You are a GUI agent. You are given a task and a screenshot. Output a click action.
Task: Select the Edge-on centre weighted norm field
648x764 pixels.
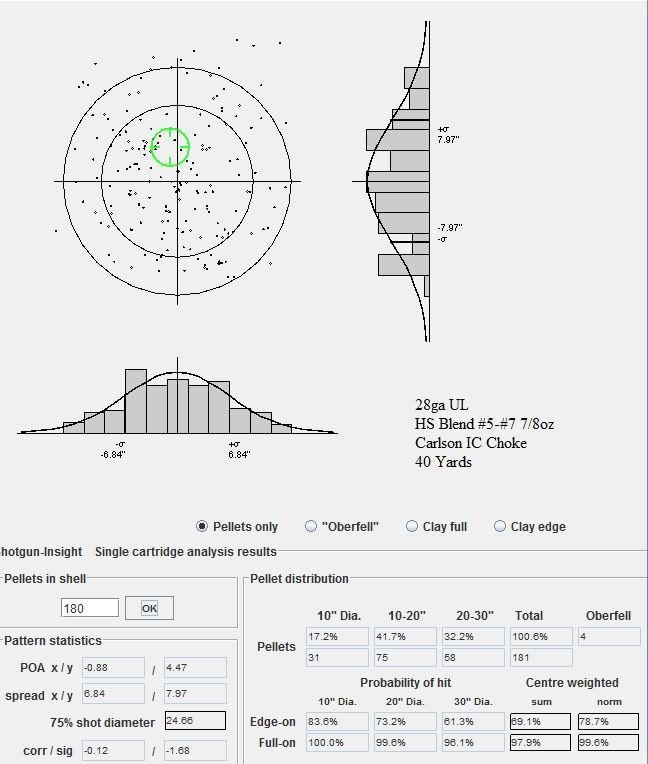tap(608, 721)
